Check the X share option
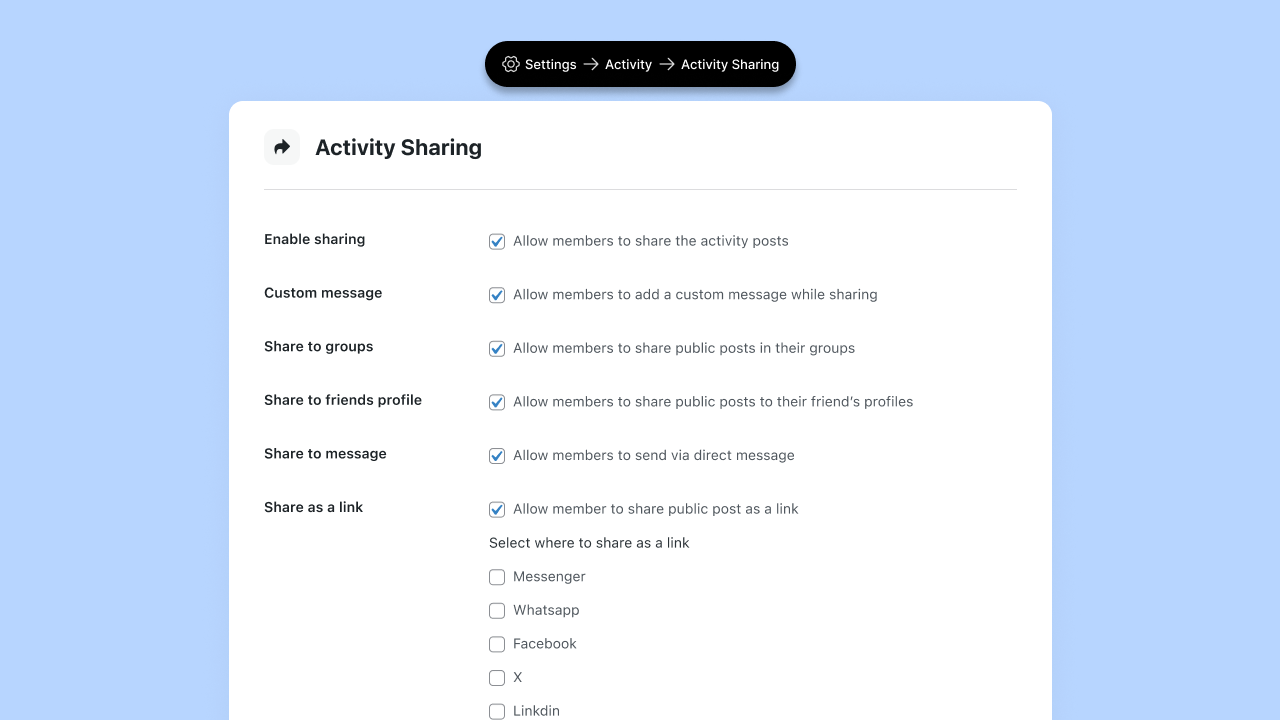The width and height of the screenshot is (1280, 720). (x=497, y=677)
